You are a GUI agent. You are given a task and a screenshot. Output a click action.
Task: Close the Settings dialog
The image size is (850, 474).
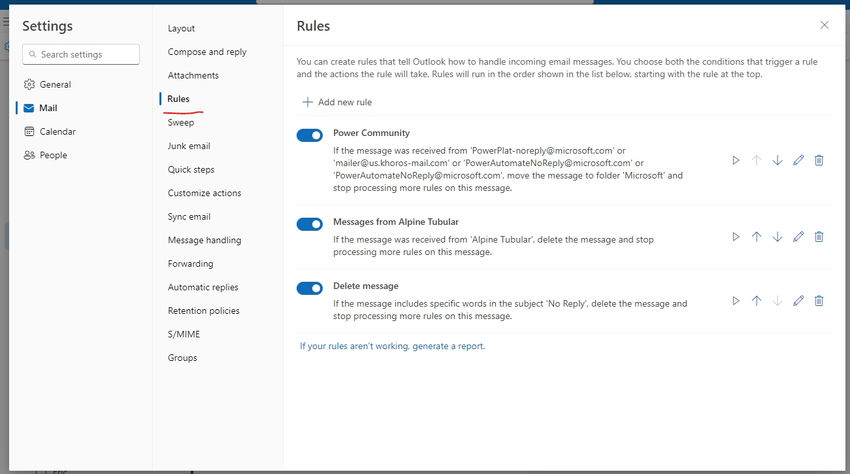click(824, 25)
